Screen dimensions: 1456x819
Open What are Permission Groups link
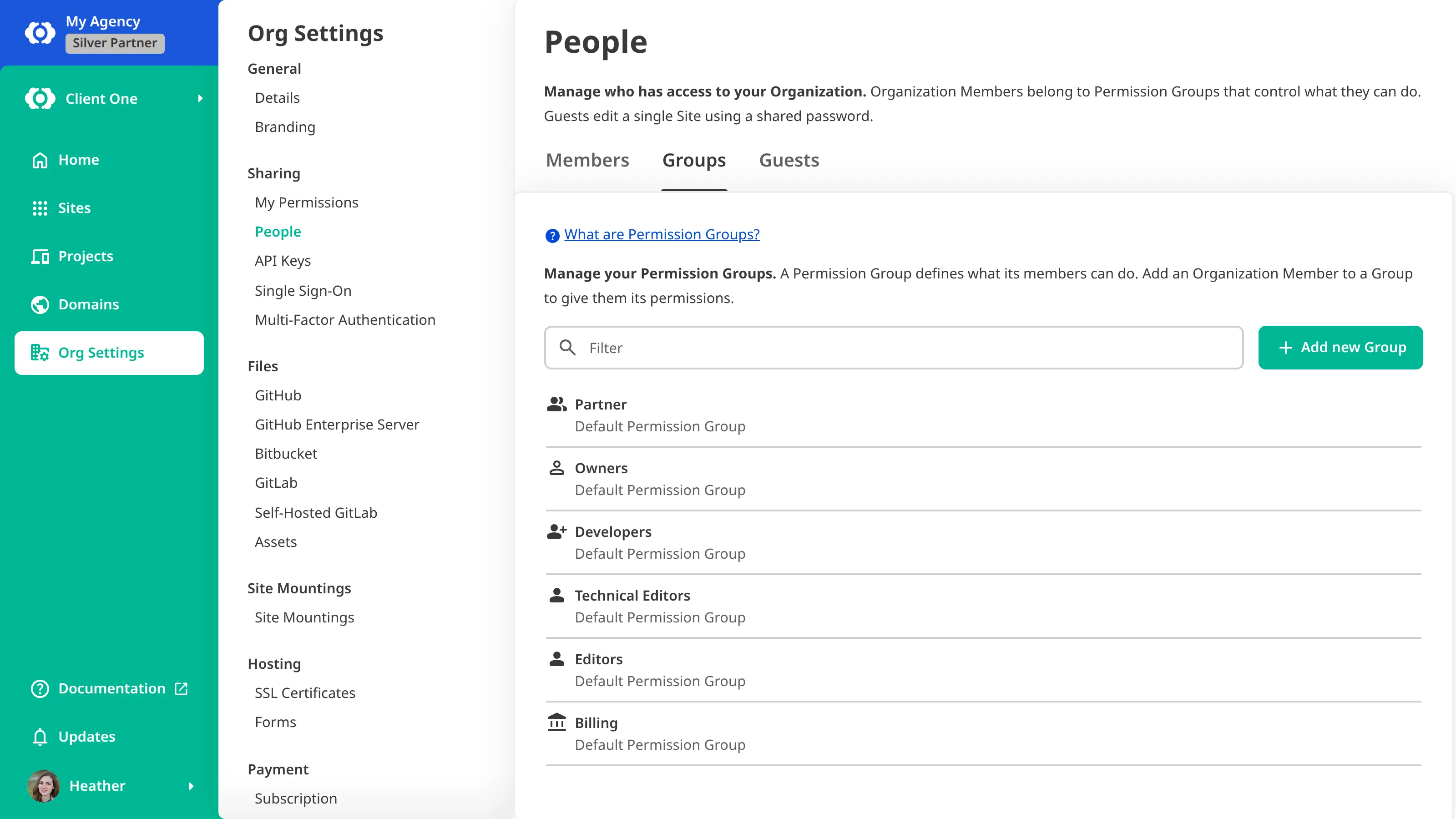[x=662, y=235]
